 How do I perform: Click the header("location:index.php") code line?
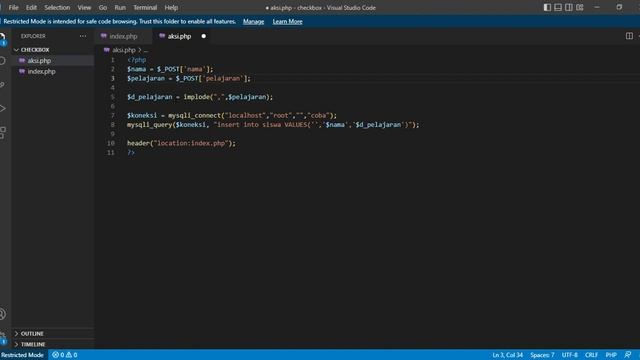181,143
